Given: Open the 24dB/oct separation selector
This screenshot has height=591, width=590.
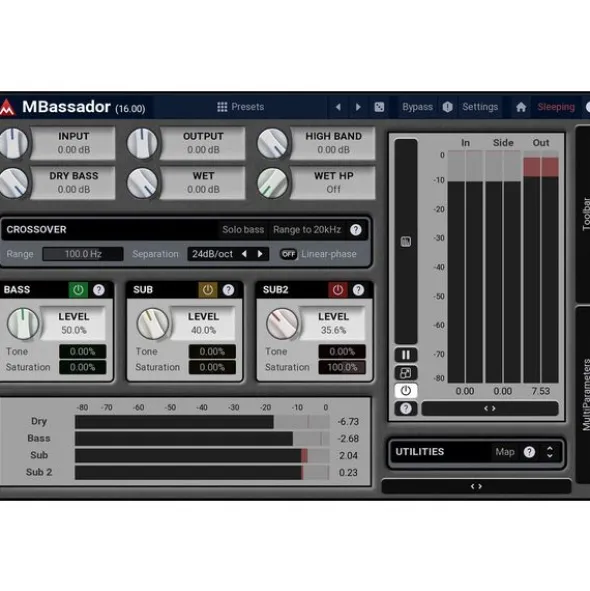Looking at the screenshot, I should pos(213,254).
